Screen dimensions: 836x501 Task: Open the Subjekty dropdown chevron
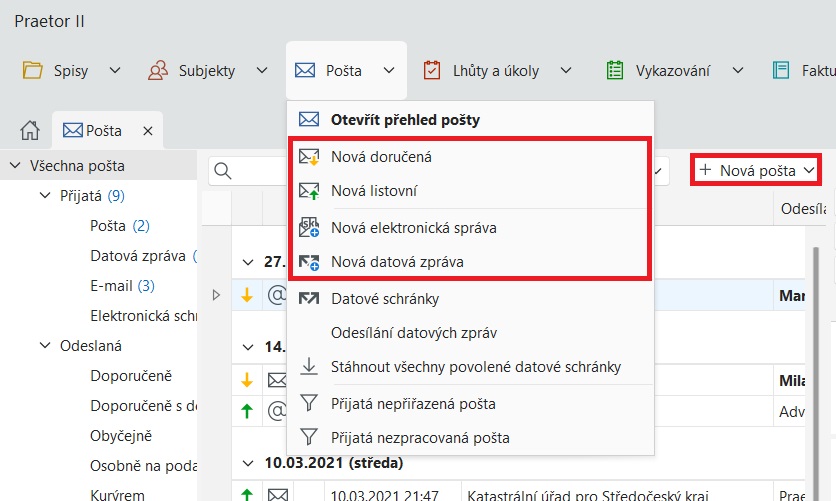(262, 70)
